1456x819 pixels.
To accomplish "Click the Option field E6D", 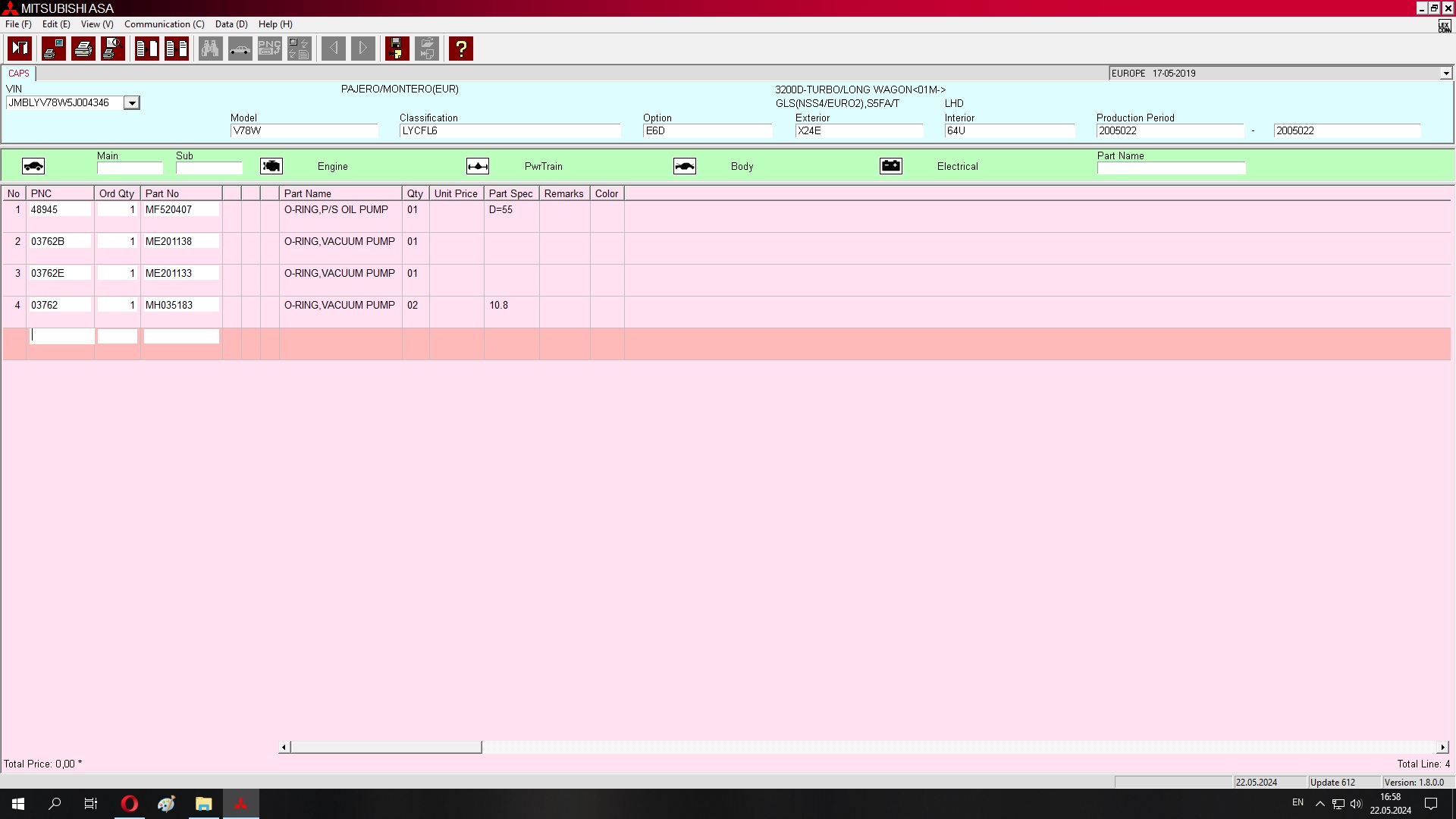I will click(x=708, y=131).
